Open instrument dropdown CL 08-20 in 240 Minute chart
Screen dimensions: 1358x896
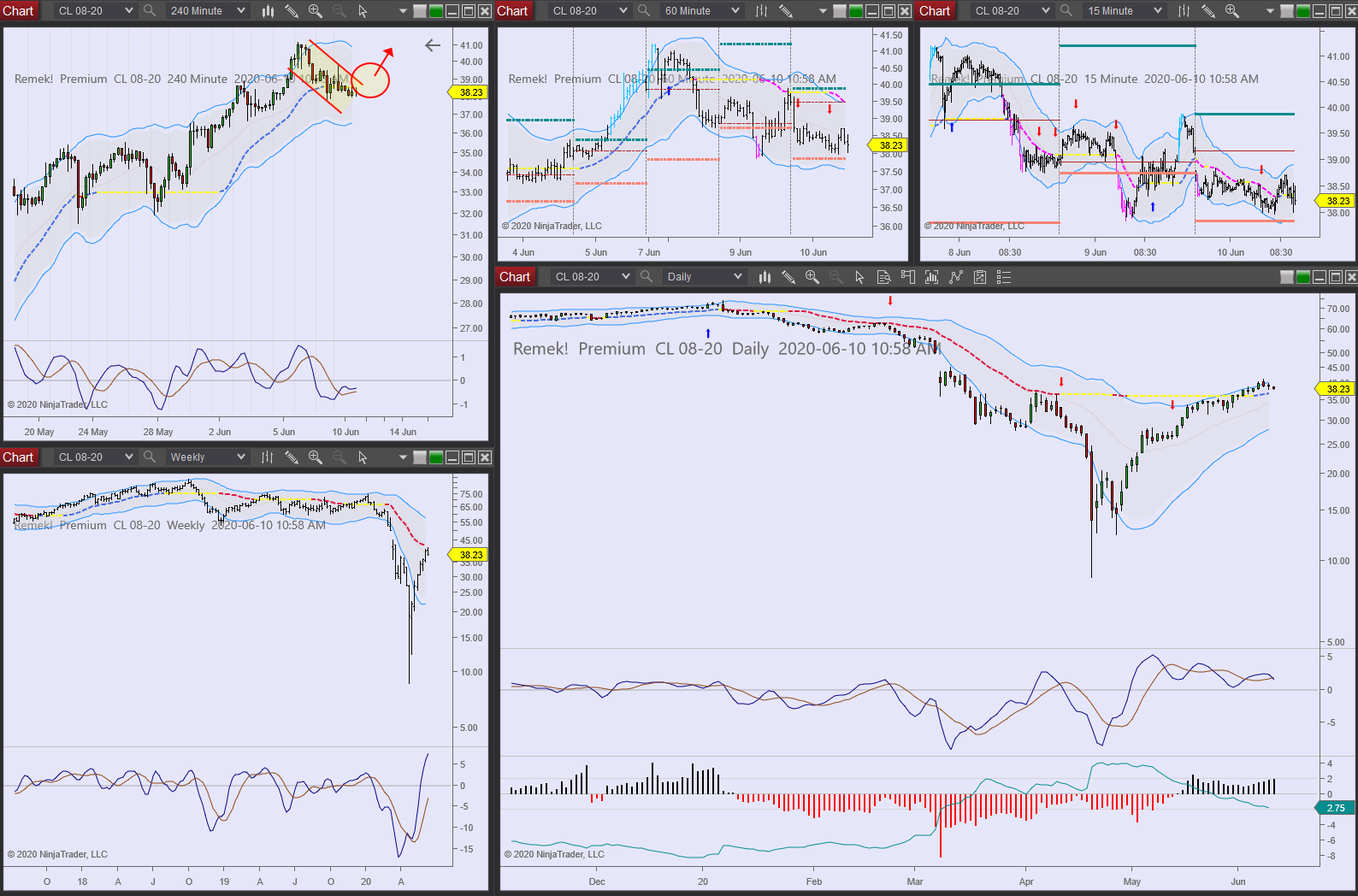(x=95, y=11)
